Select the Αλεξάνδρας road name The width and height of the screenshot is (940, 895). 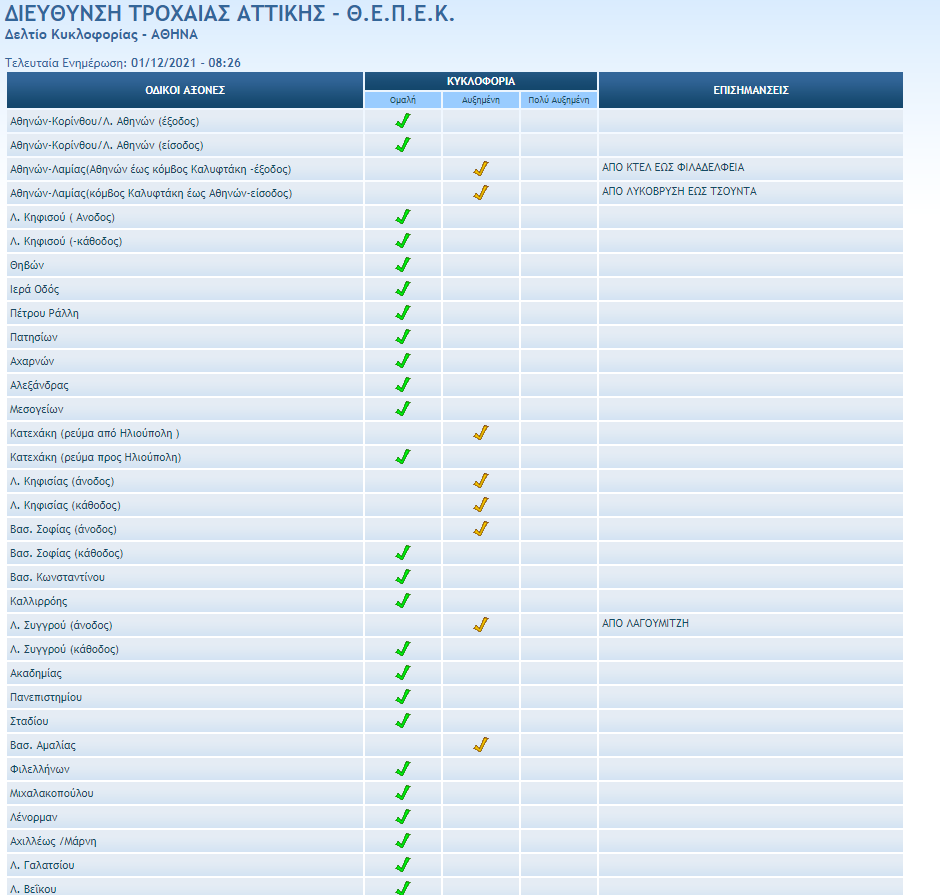pos(39,385)
